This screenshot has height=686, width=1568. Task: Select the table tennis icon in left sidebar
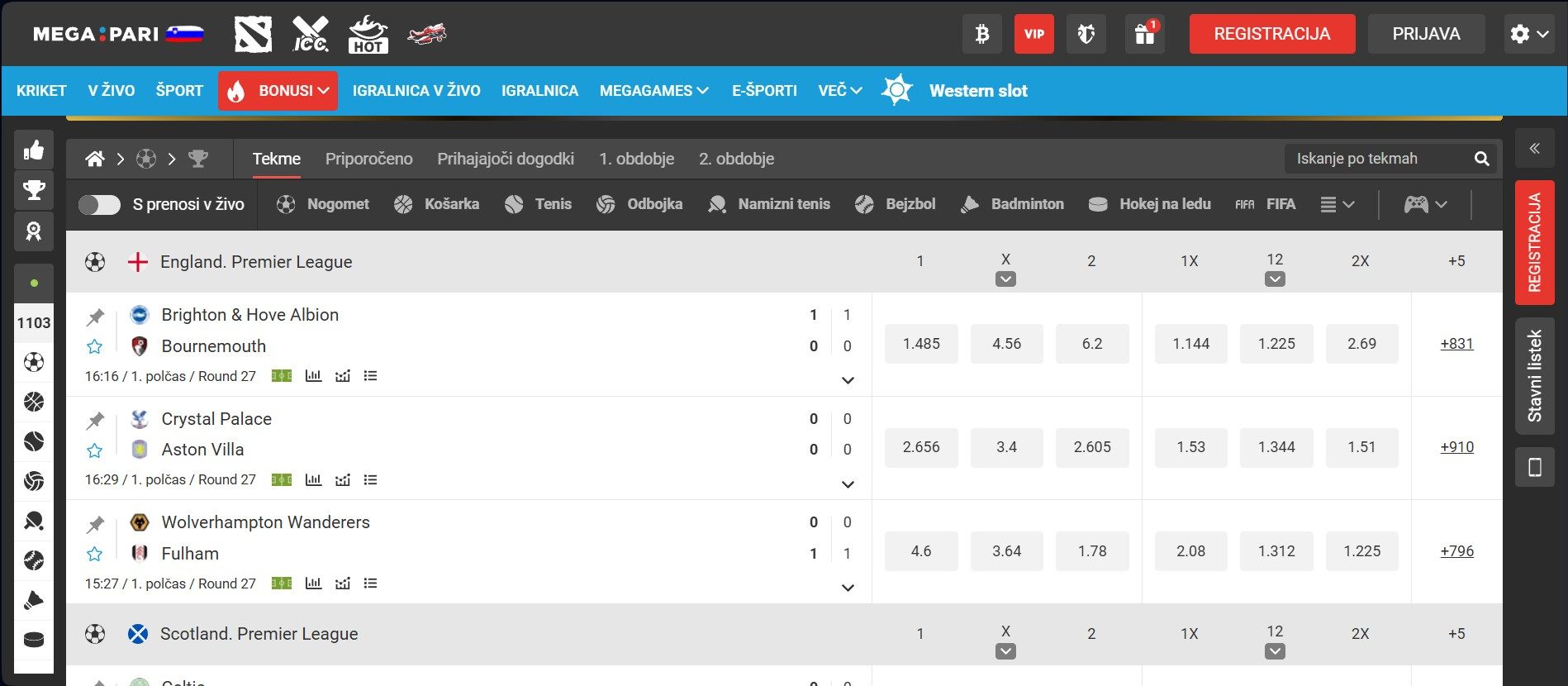coord(34,521)
